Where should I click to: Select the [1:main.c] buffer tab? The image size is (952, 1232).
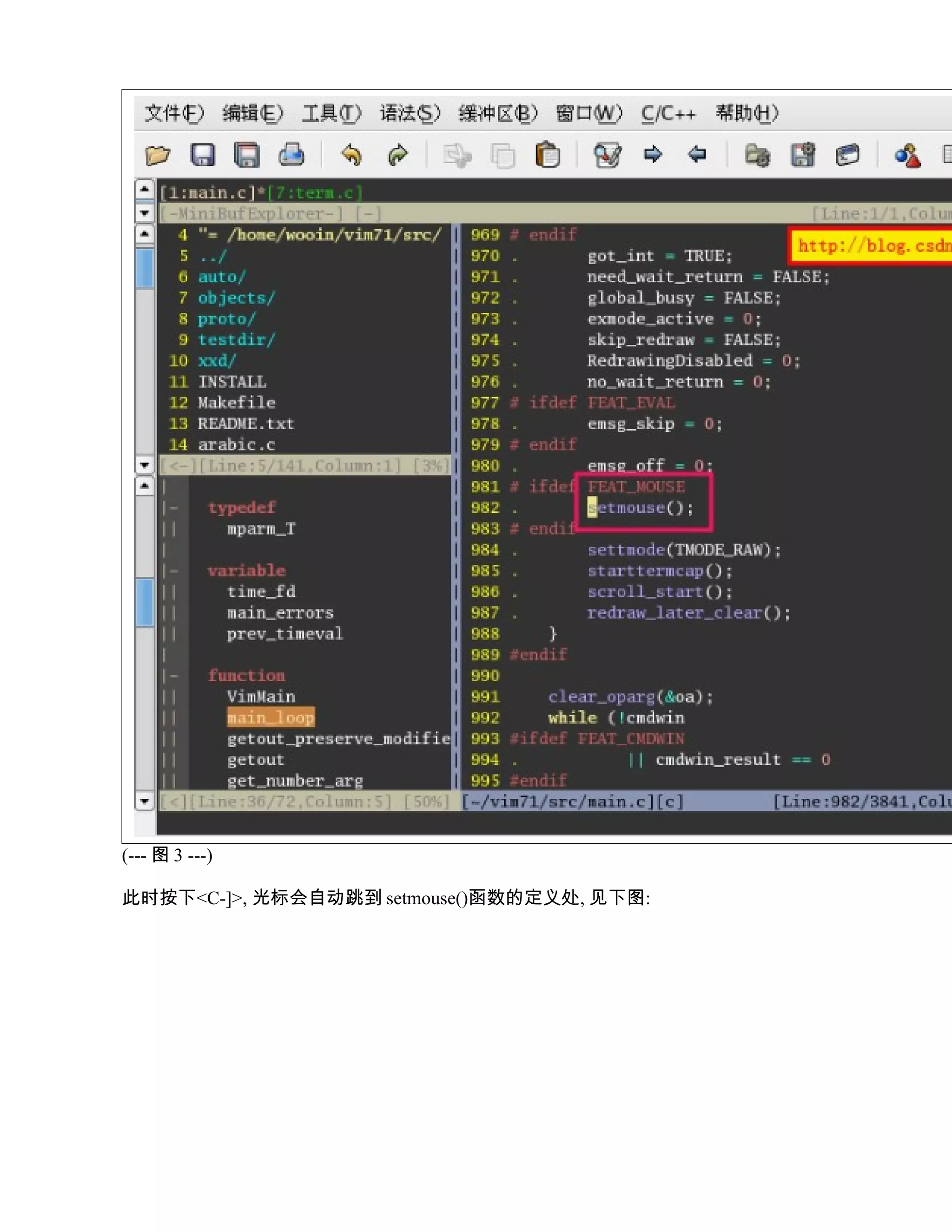point(208,193)
